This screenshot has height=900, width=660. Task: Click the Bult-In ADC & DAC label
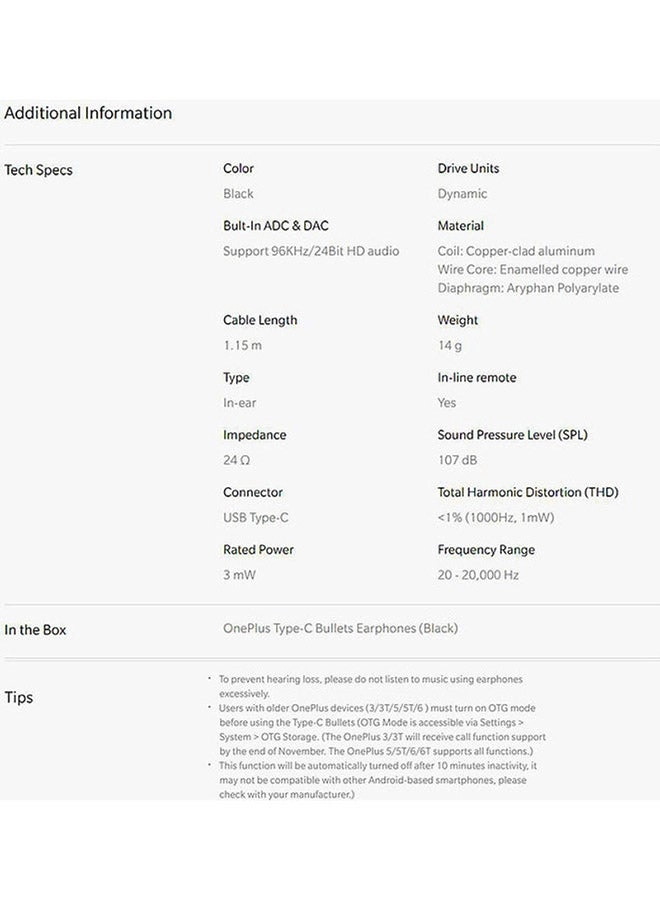point(276,226)
